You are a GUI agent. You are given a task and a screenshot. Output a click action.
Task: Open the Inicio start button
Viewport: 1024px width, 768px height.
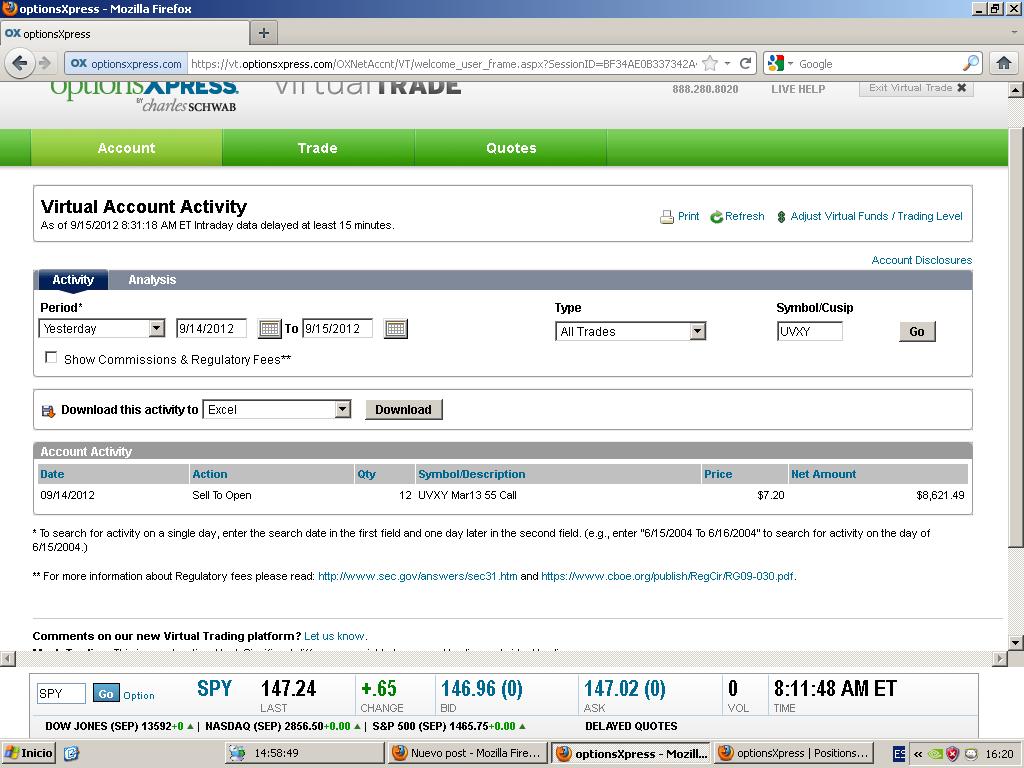pyautogui.click(x=28, y=753)
